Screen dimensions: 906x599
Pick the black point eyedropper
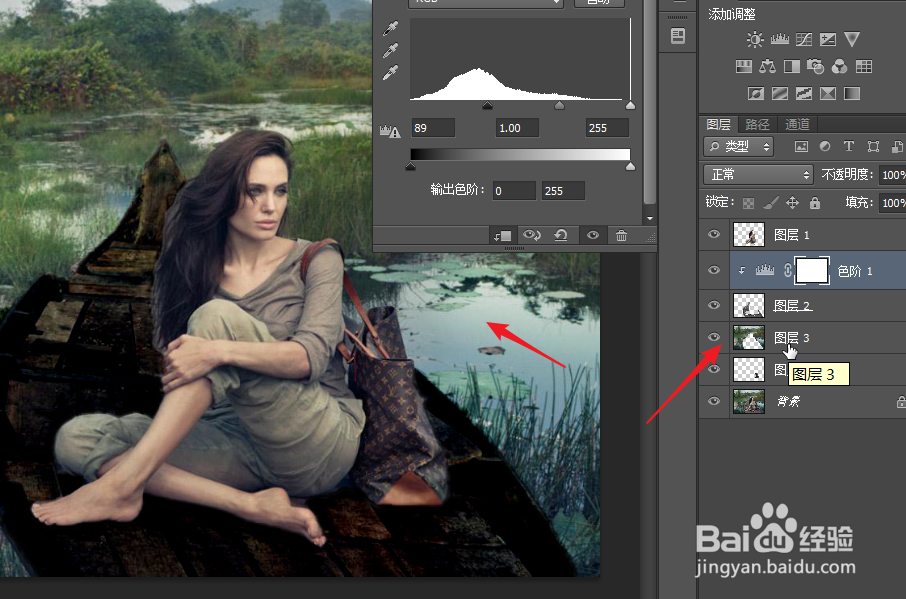pos(391,28)
